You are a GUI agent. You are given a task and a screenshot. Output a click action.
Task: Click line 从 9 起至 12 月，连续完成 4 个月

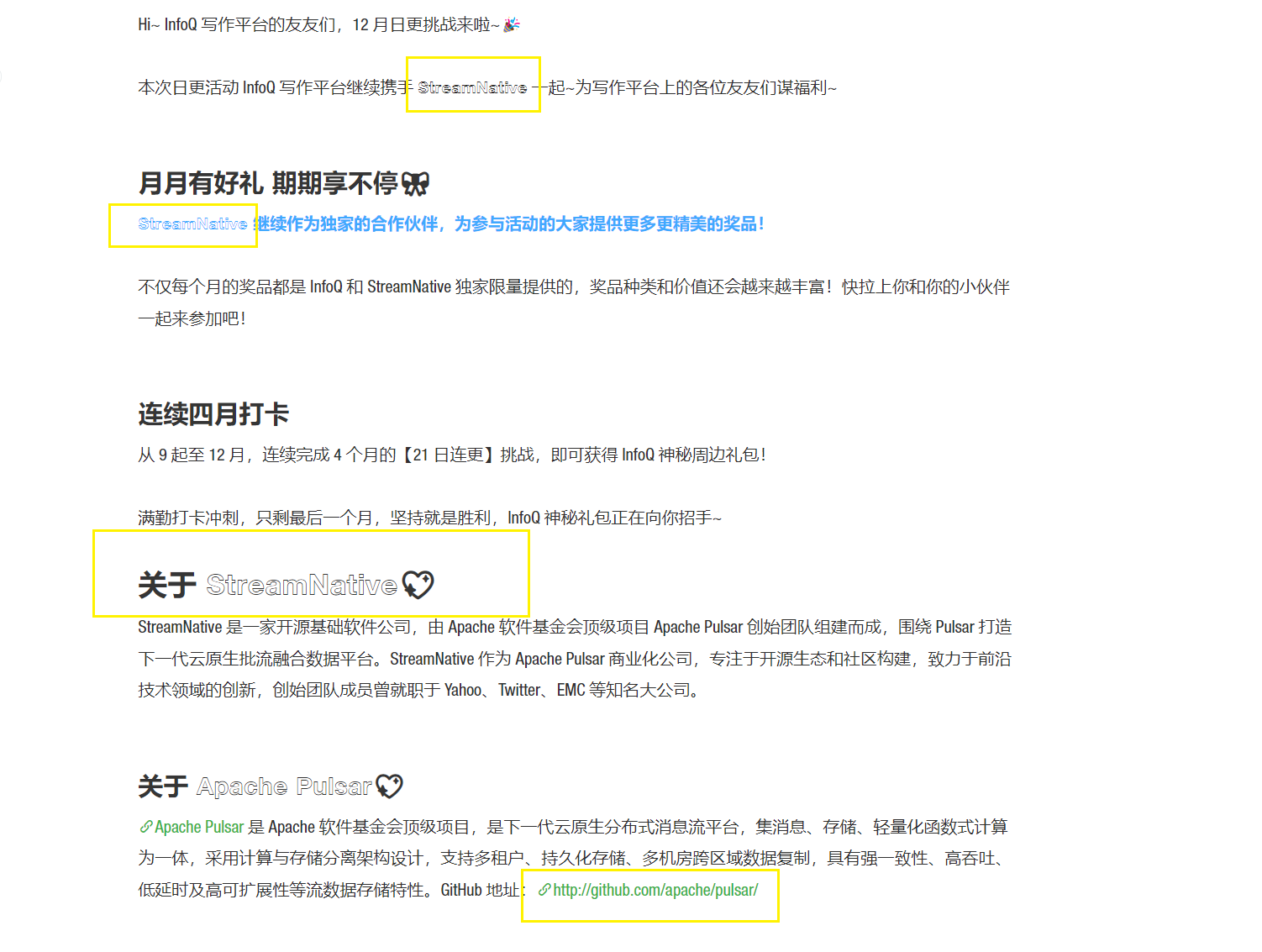point(452,455)
